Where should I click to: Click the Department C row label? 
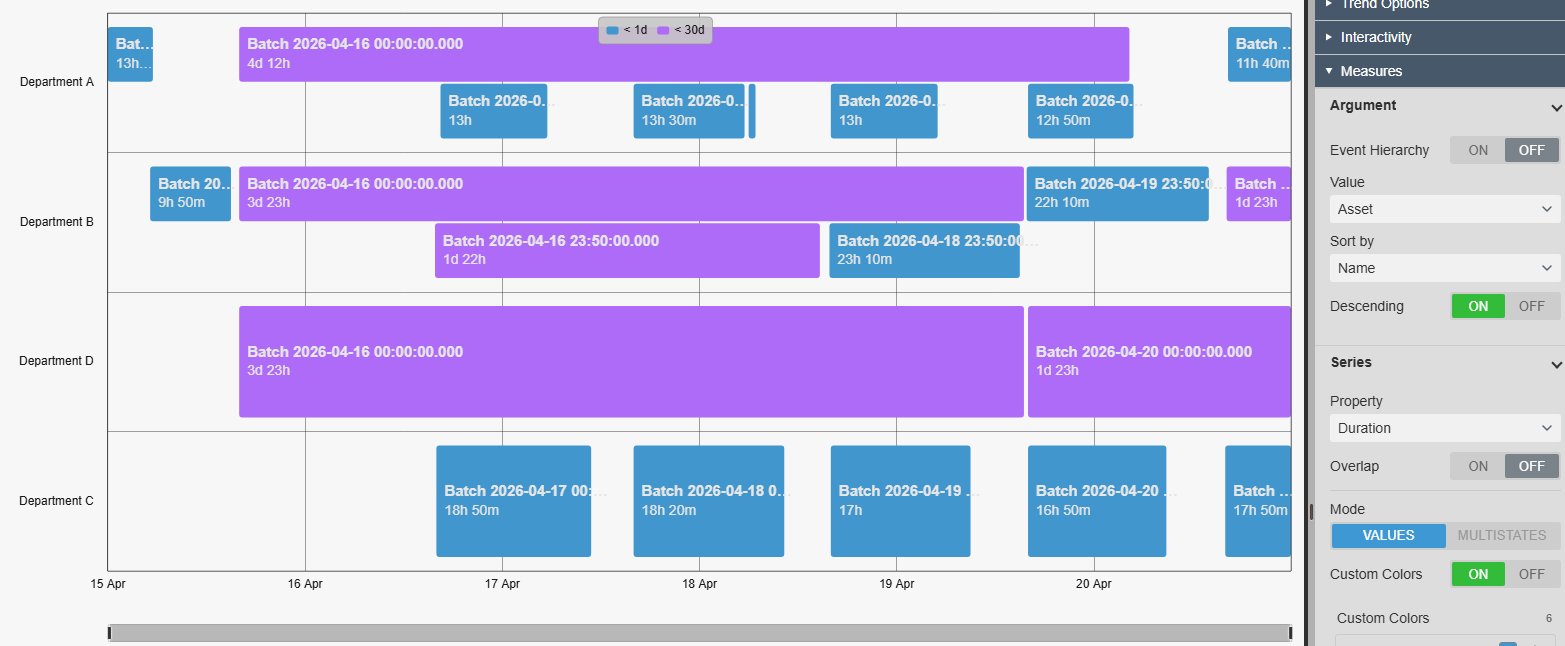click(57, 501)
